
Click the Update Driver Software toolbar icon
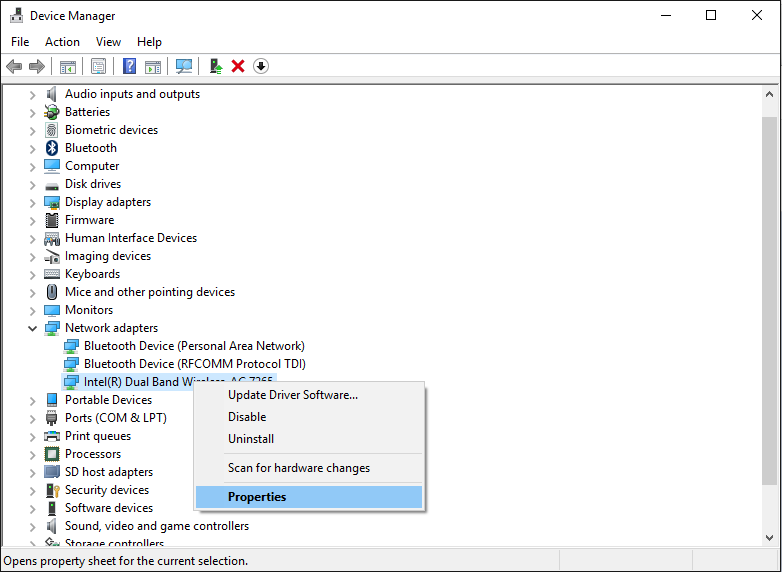click(x=215, y=66)
